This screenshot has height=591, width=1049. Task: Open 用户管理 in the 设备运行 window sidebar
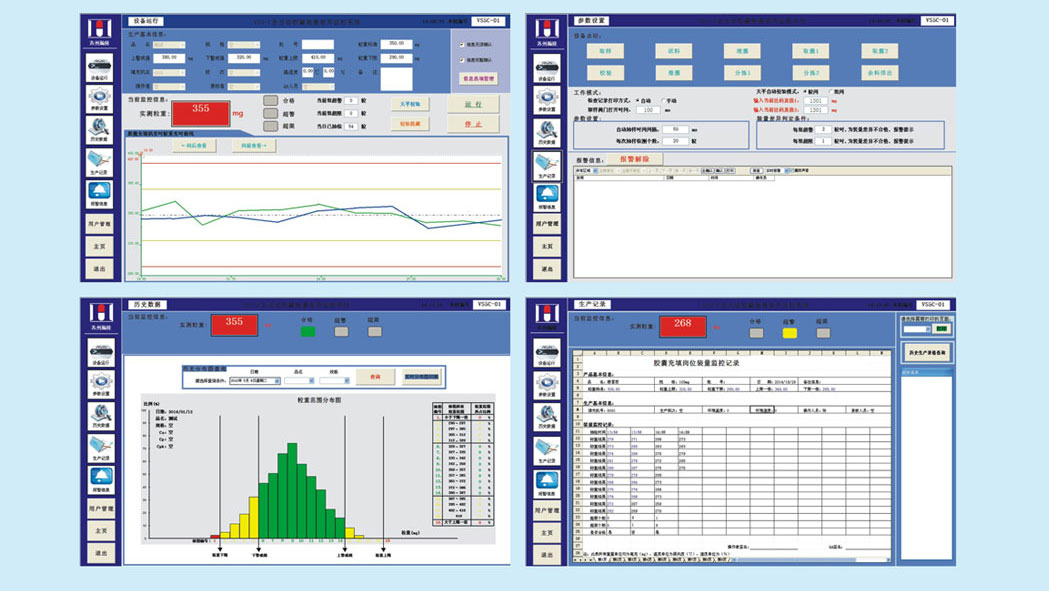pyautogui.click(x=100, y=224)
